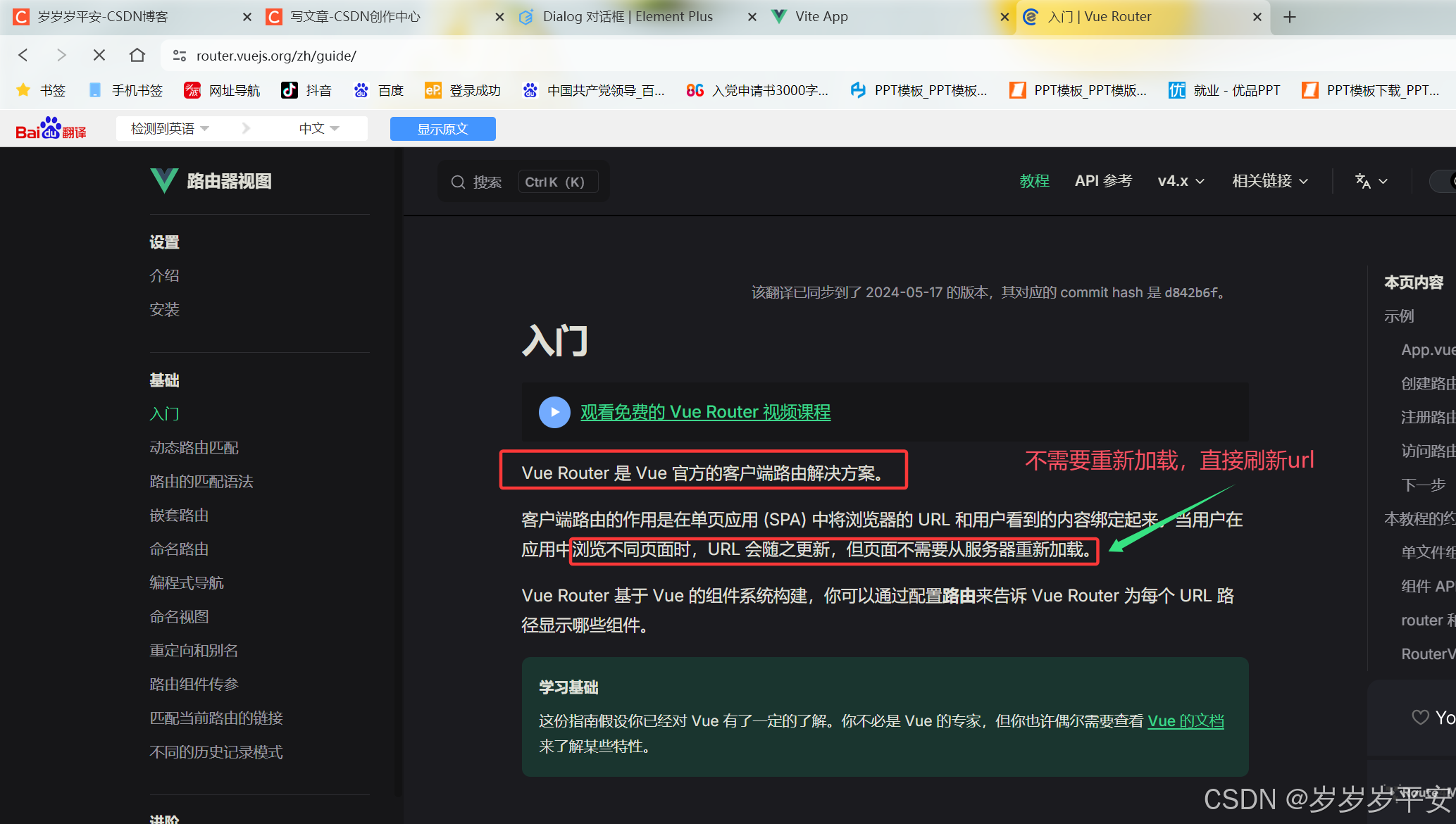This screenshot has height=824, width=1456.
Task: Open the 相关链接 dropdown menu
Action: (1270, 181)
